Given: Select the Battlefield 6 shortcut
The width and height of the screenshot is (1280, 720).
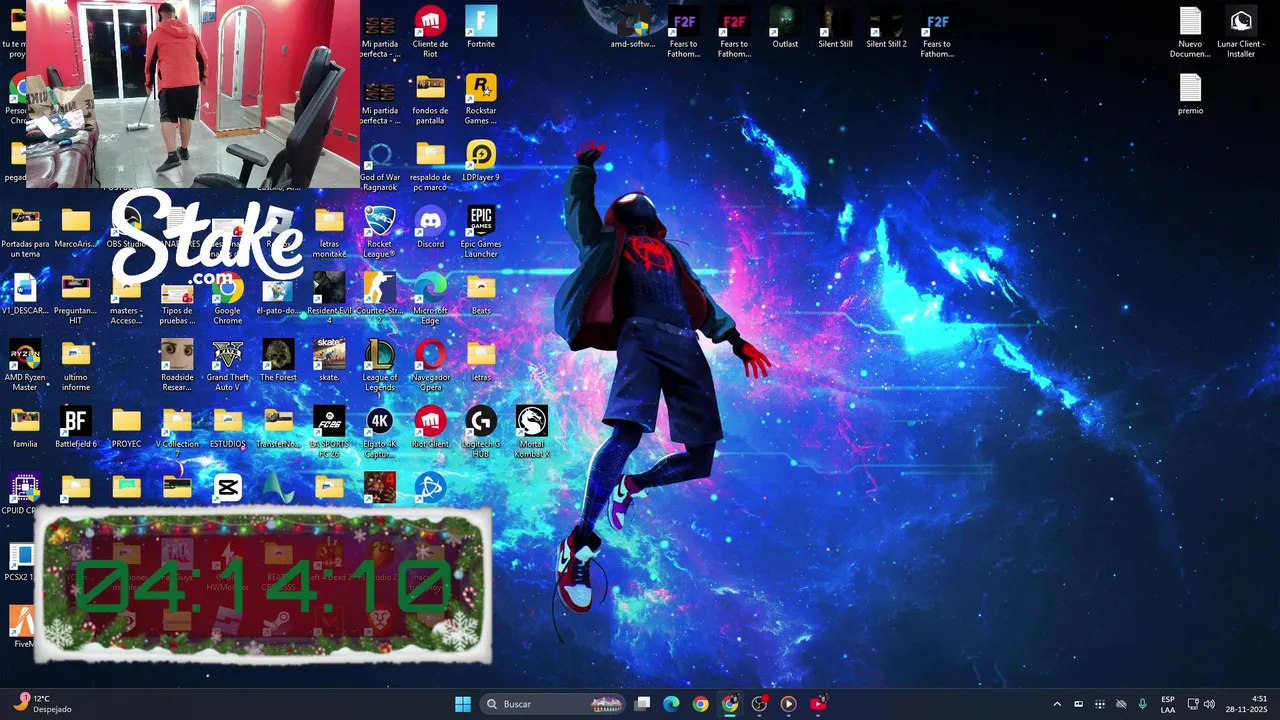Looking at the screenshot, I should point(76,428).
